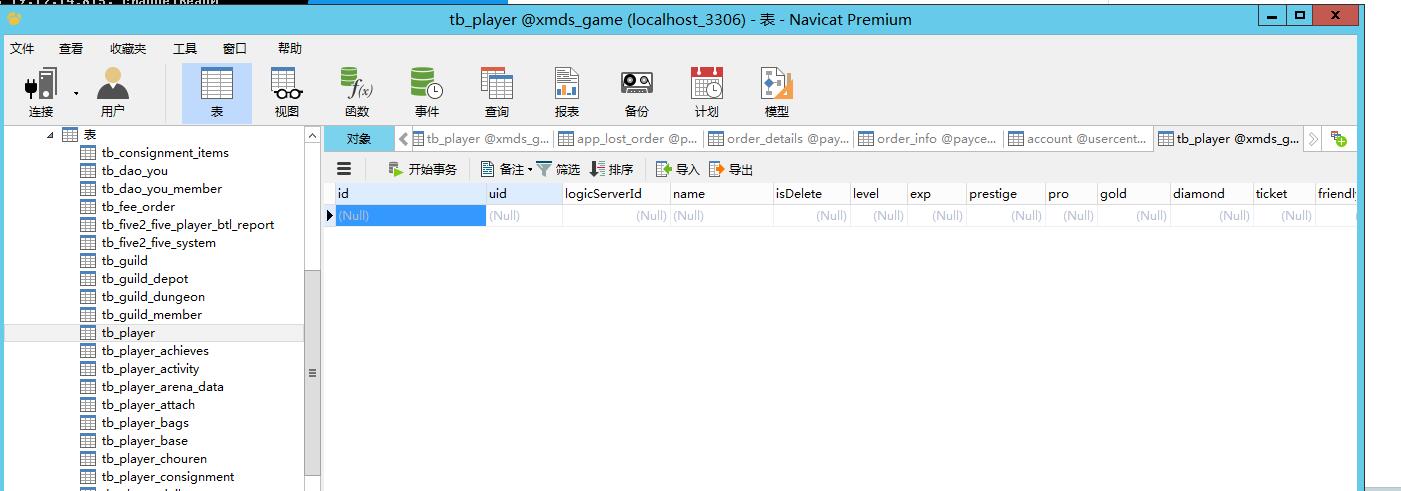Image resolution: width=1401 pixels, height=491 pixels.
Task: Select the 视图 (View) toolbar icon
Action: point(287,92)
